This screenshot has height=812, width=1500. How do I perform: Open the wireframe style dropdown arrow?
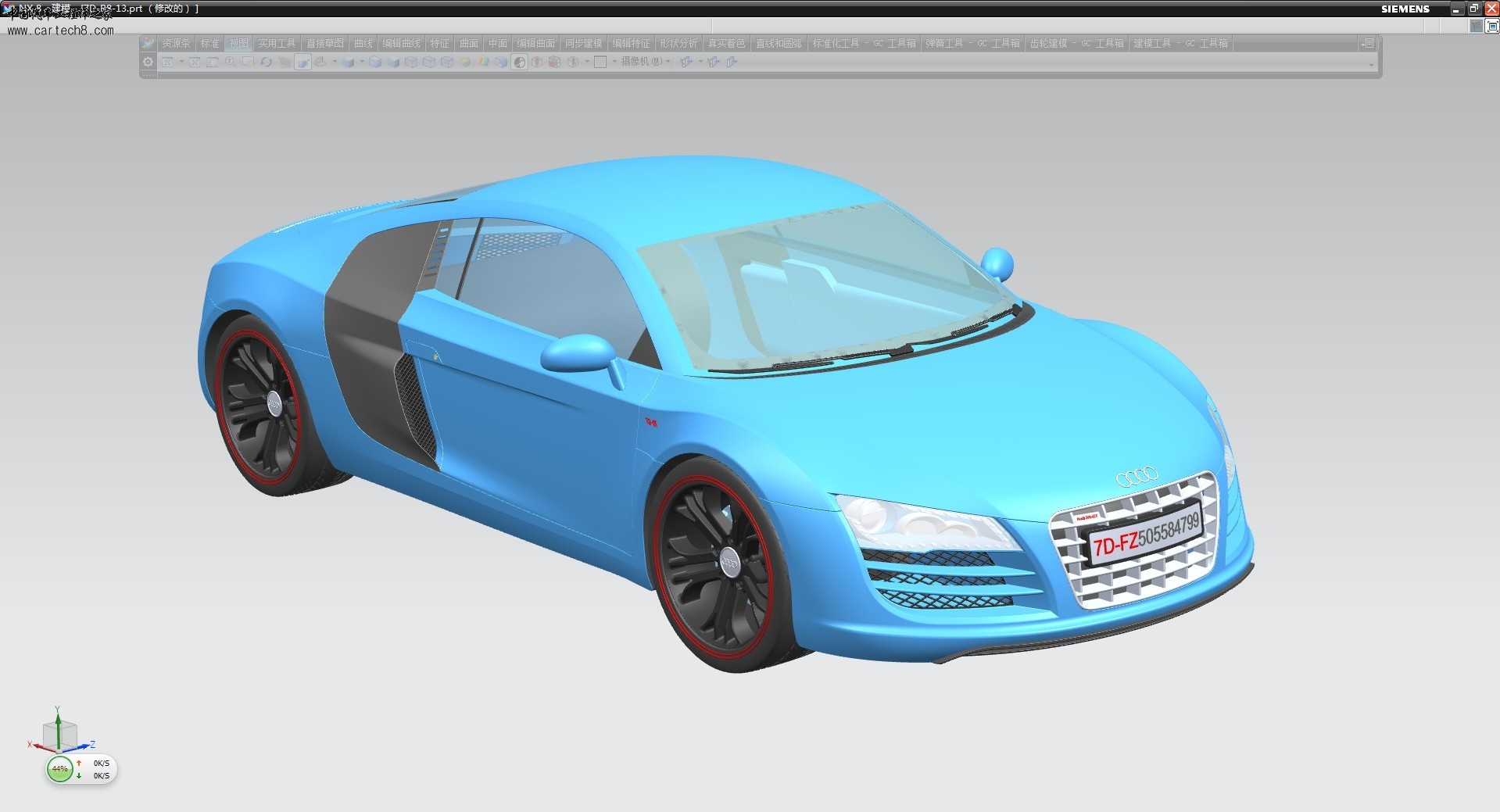tap(335, 62)
